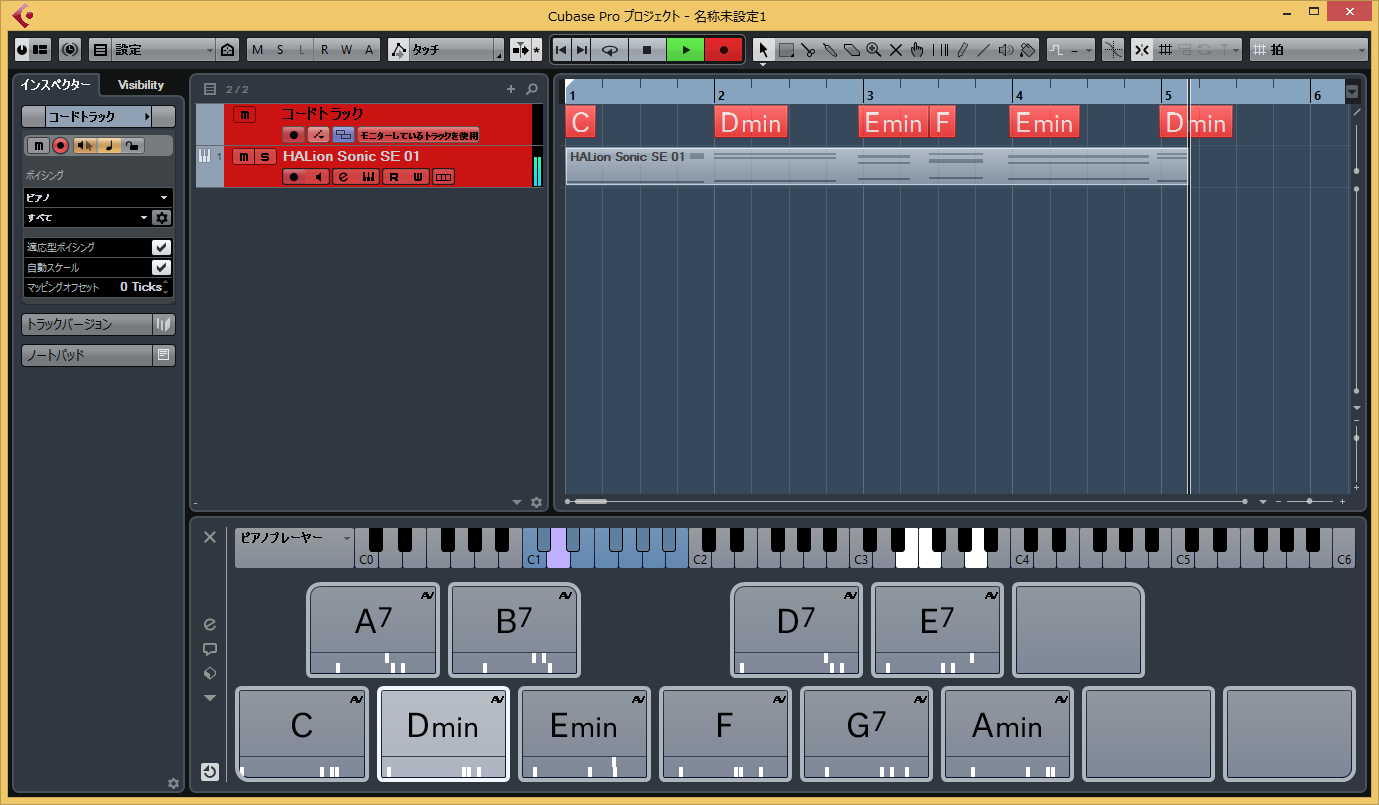Select the Glue tool
The height and width of the screenshot is (805, 1379).
830,50
